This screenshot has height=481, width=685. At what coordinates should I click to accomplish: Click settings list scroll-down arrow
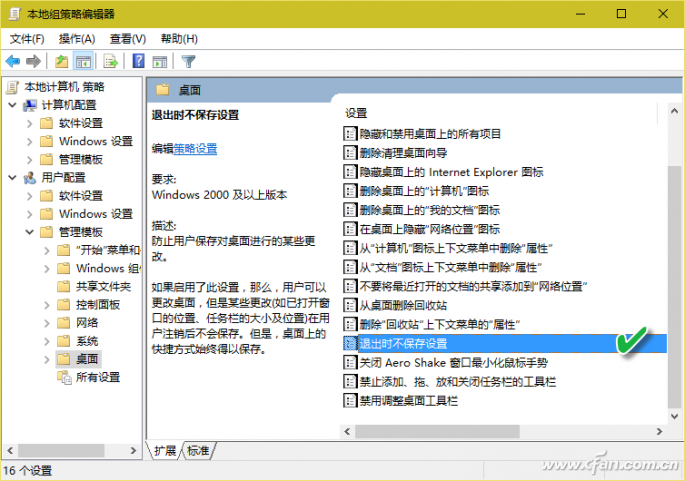[674, 416]
